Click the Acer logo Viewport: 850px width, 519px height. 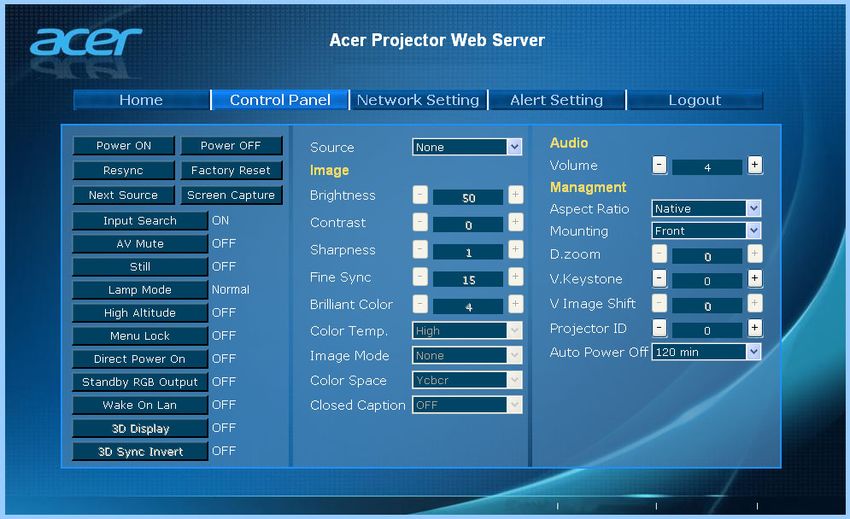click(86, 42)
